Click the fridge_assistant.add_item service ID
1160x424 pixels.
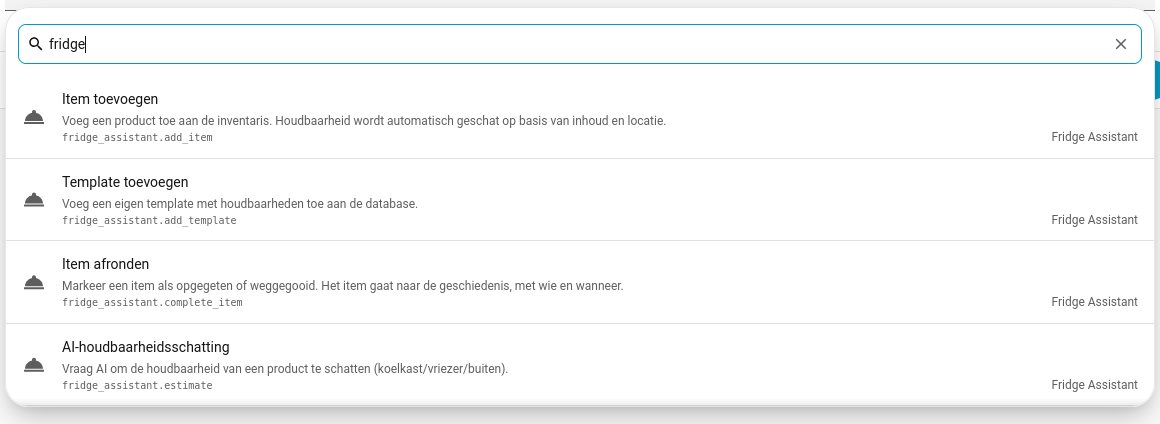[x=138, y=138]
